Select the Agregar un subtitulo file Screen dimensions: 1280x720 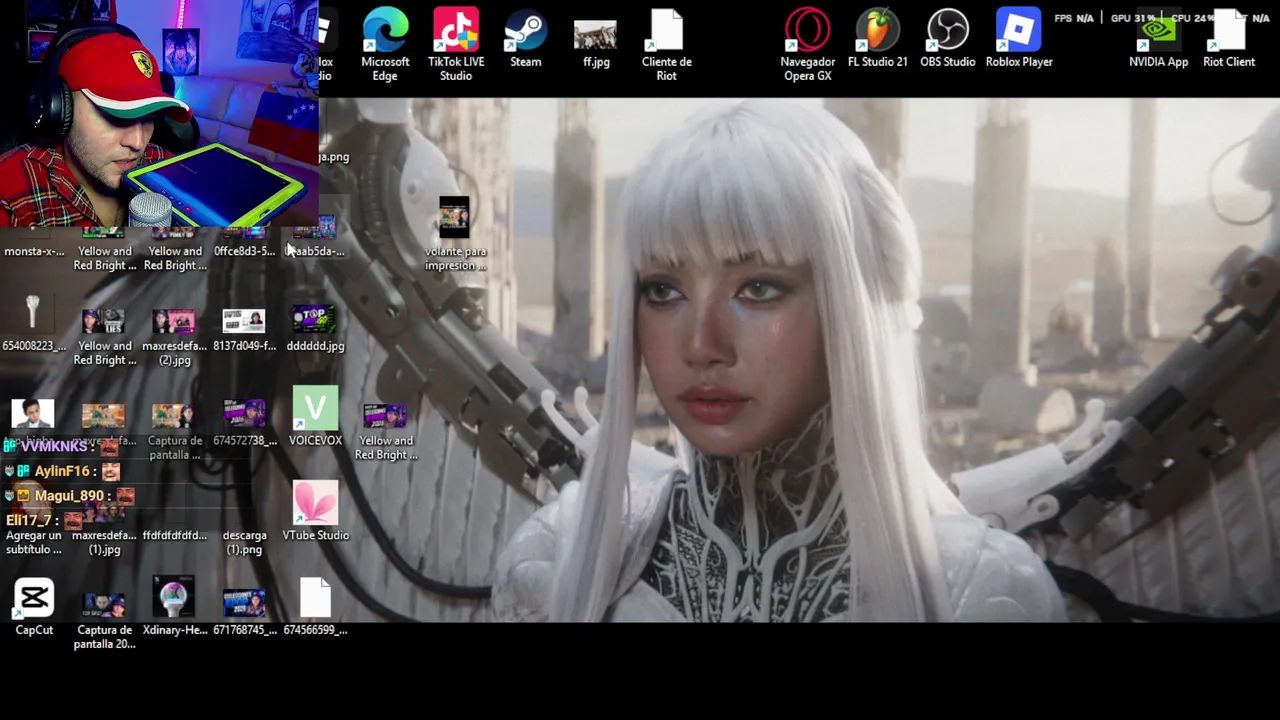coord(34,542)
